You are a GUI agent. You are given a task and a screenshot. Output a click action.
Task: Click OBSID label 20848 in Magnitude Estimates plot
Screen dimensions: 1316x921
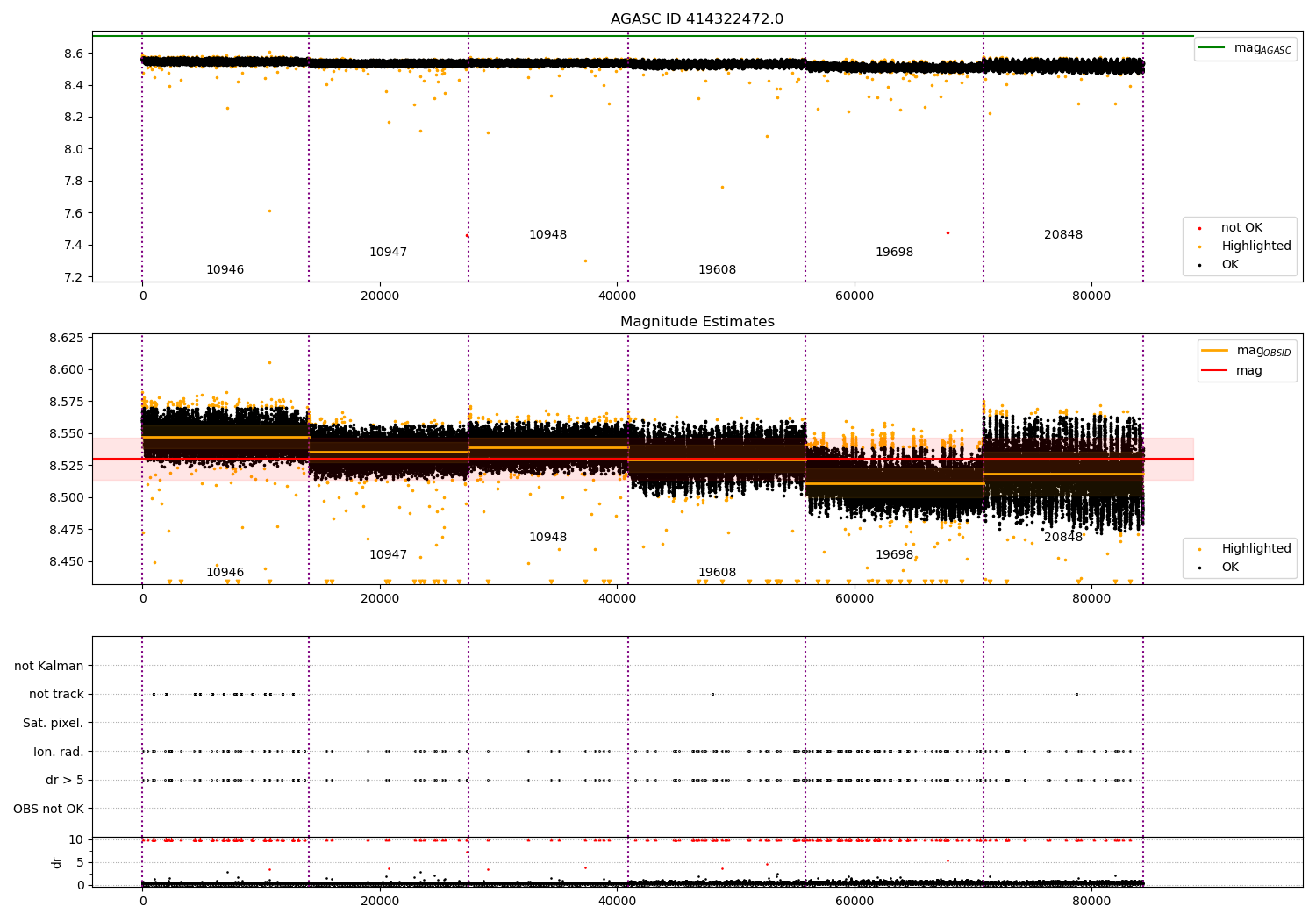tap(1063, 538)
